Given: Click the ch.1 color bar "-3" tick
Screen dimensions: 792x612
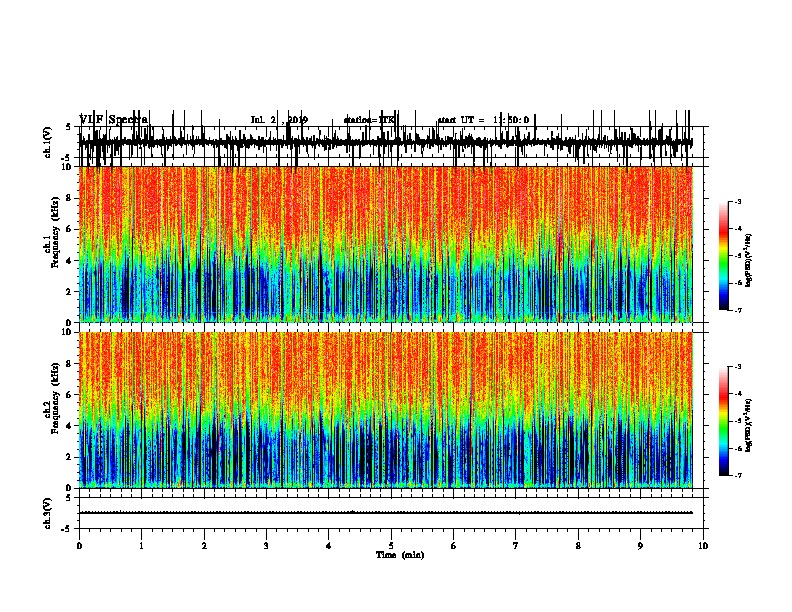Looking at the screenshot, I should coord(737,201).
